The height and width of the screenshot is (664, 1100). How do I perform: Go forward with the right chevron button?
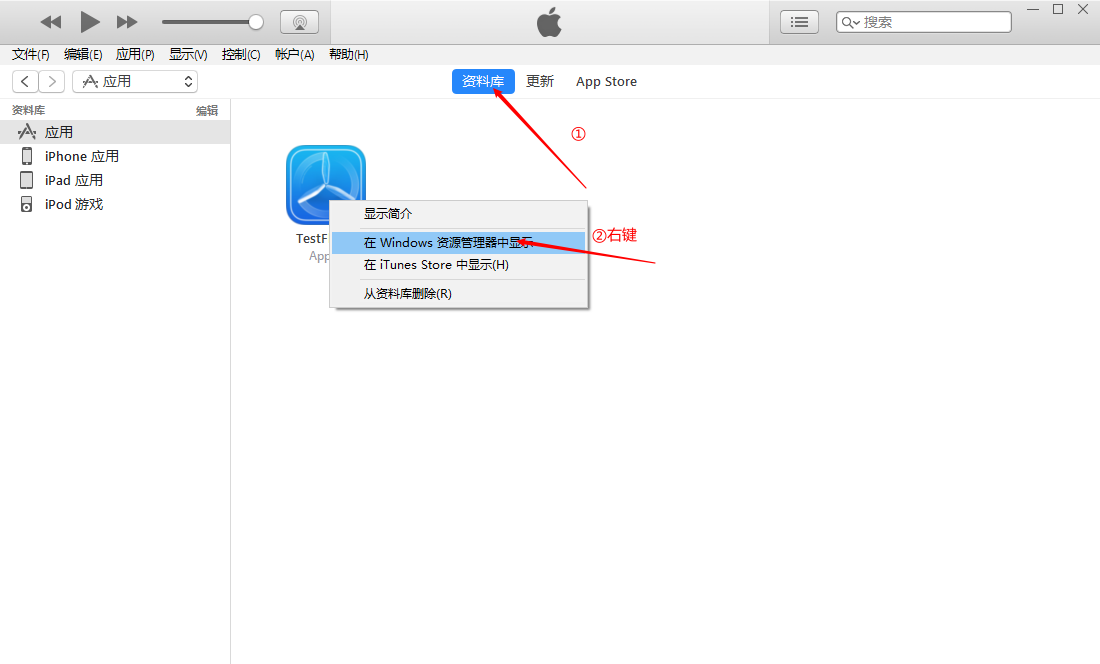pos(52,81)
